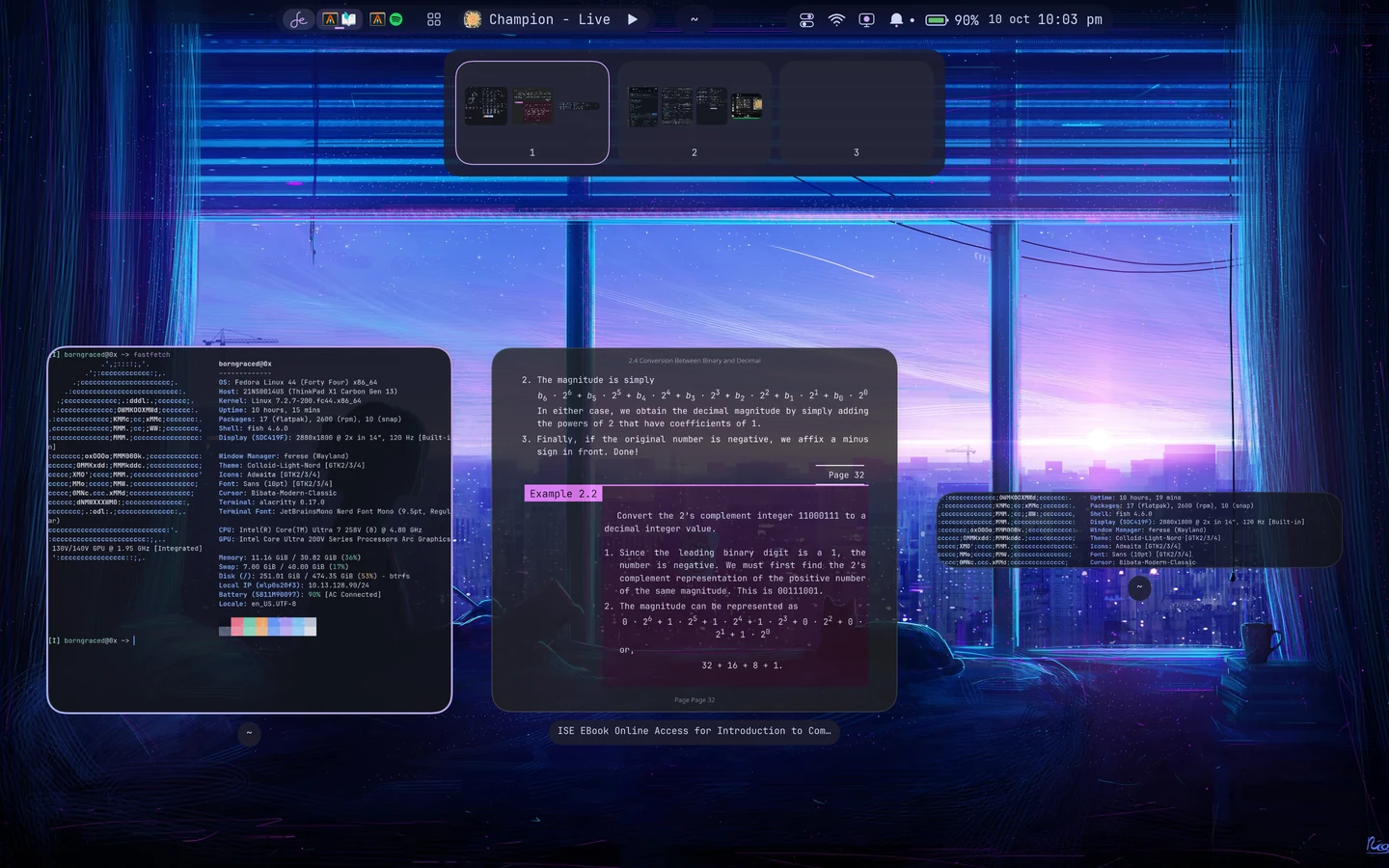
Task: Click the Page 32 label in the ebook
Action: click(846, 475)
